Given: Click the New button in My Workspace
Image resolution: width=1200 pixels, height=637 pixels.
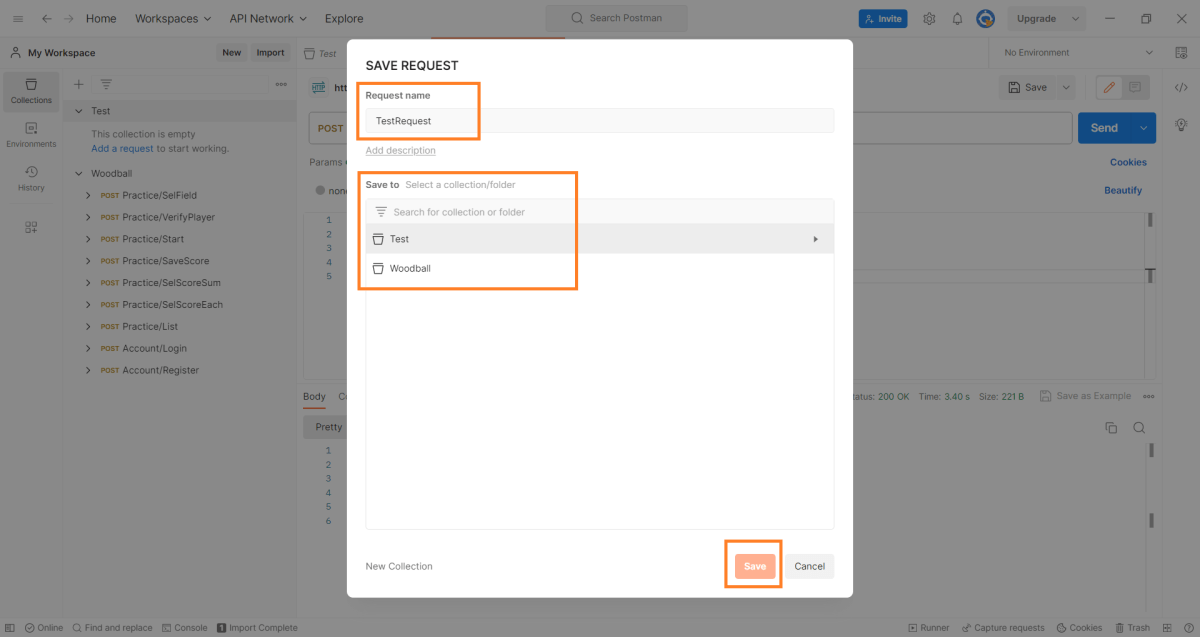Looking at the screenshot, I should point(232,53).
